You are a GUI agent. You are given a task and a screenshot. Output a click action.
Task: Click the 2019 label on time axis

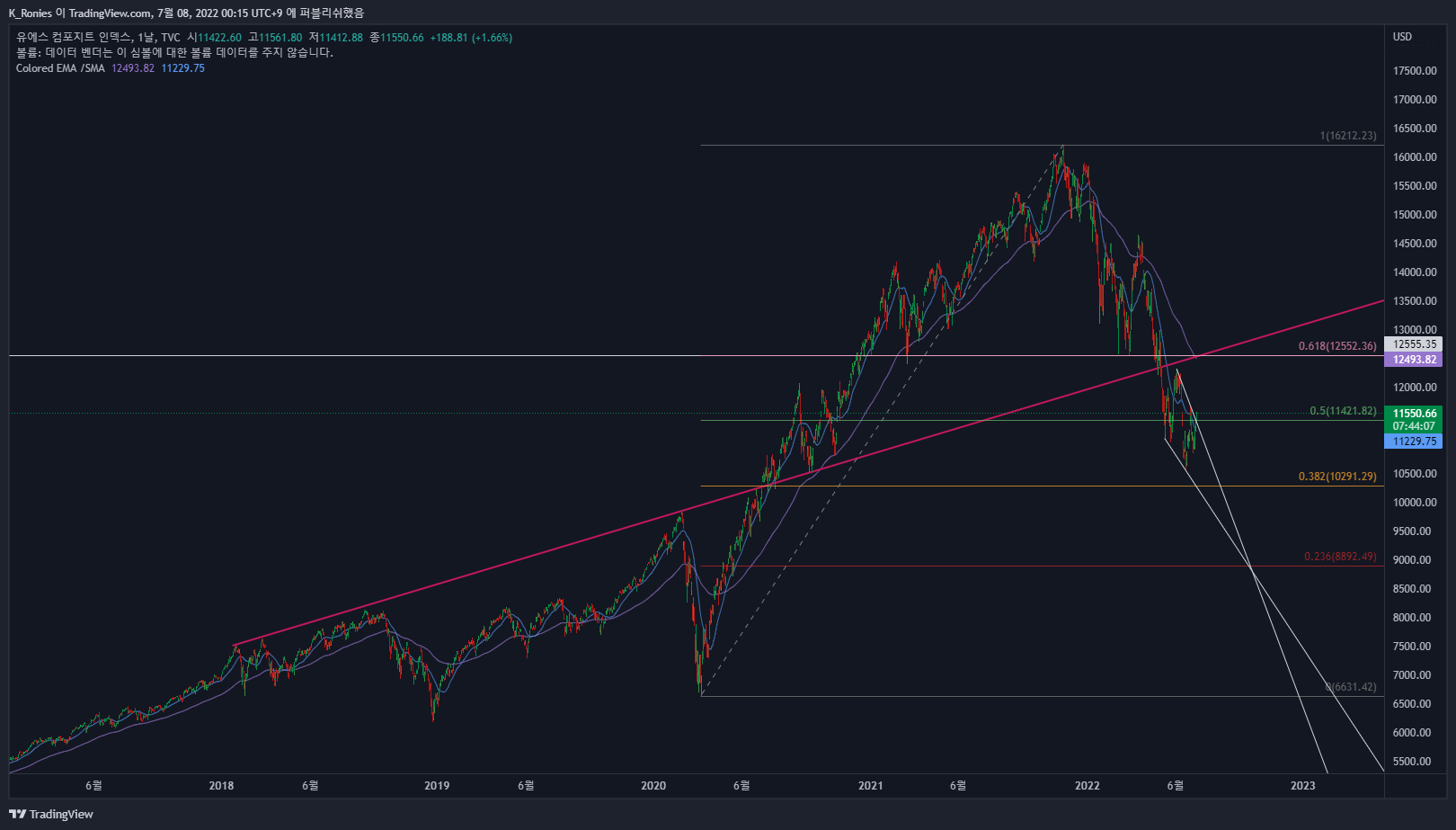(x=437, y=786)
